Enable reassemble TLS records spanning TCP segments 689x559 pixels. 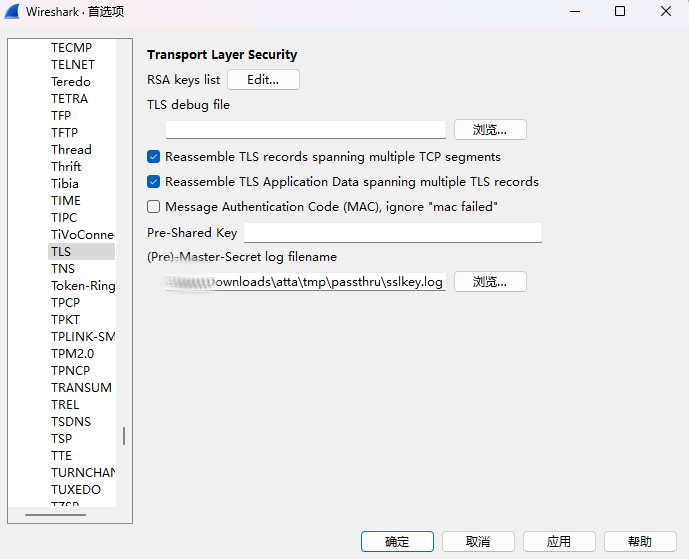153,157
